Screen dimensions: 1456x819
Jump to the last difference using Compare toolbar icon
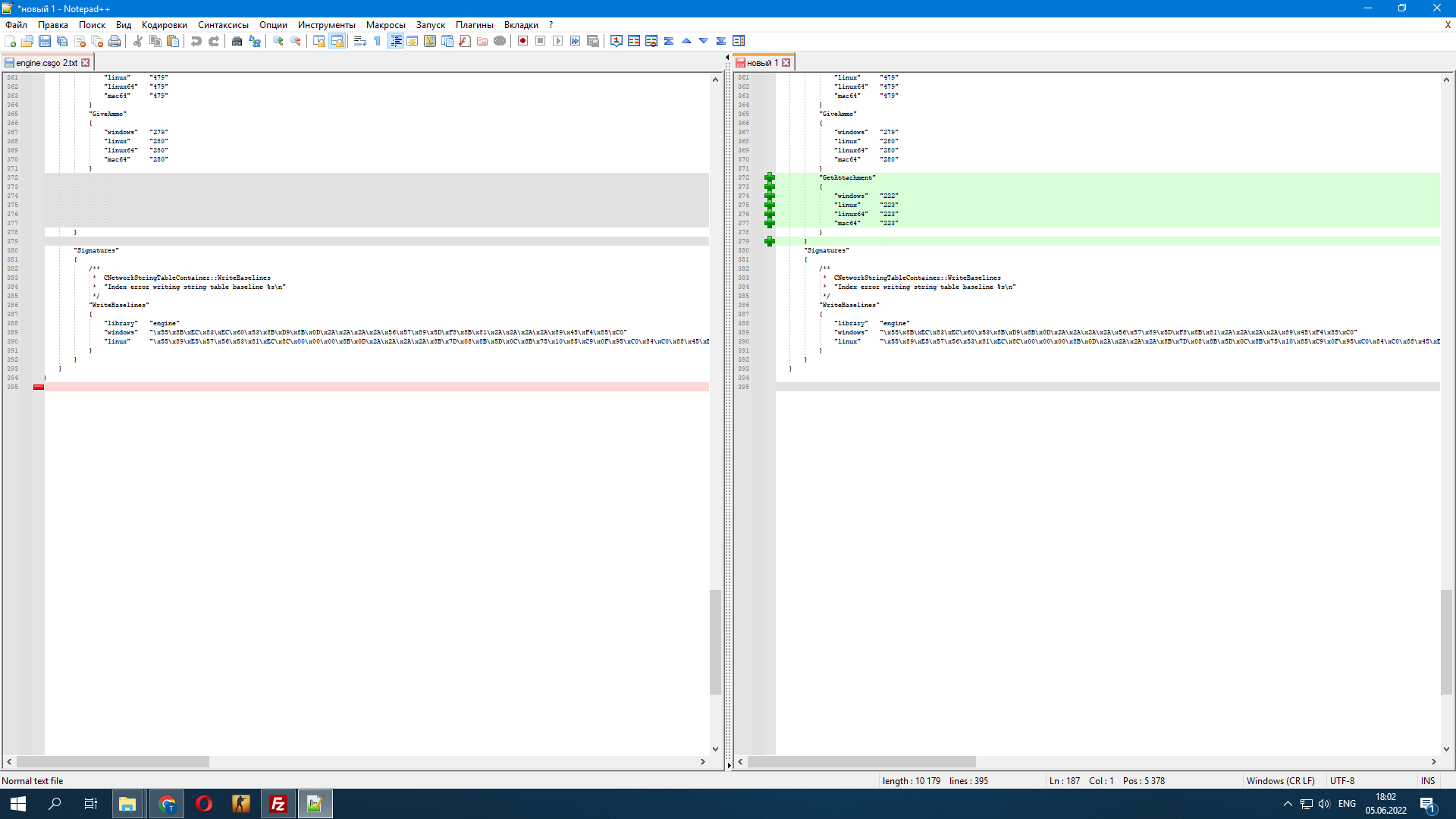[721, 41]
